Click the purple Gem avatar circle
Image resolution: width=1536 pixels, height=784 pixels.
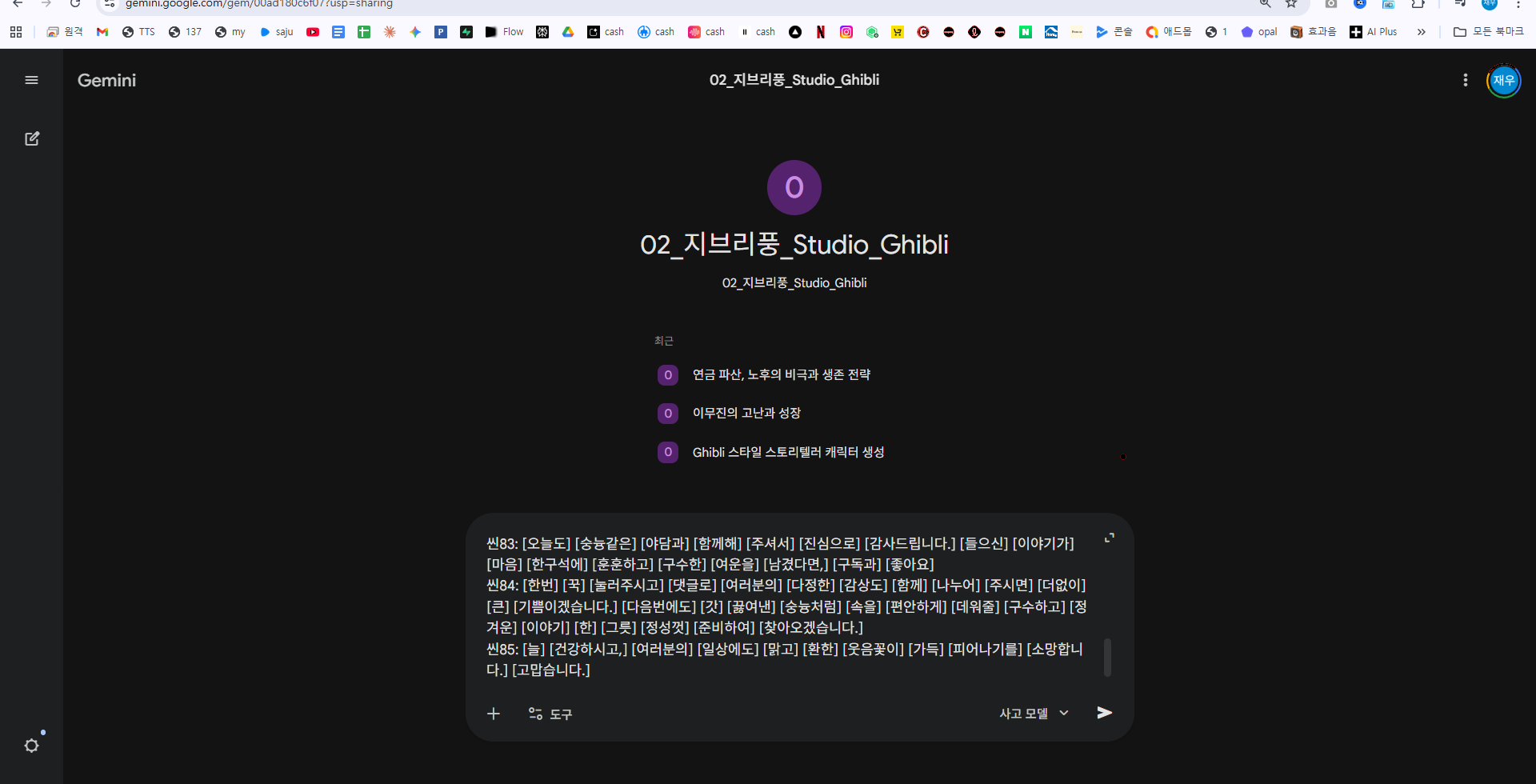tap(794, 187)
